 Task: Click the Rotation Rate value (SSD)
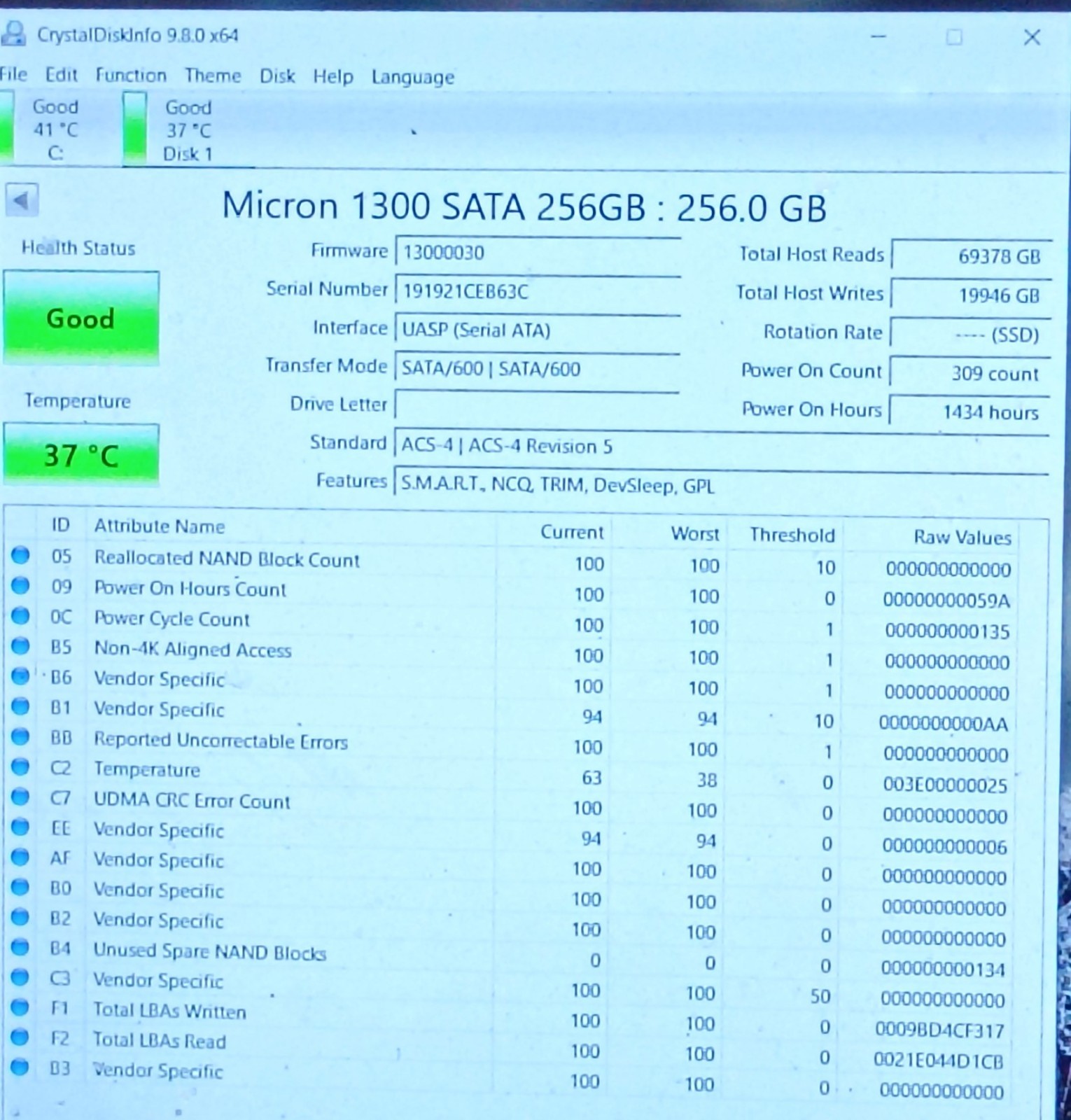971,335
